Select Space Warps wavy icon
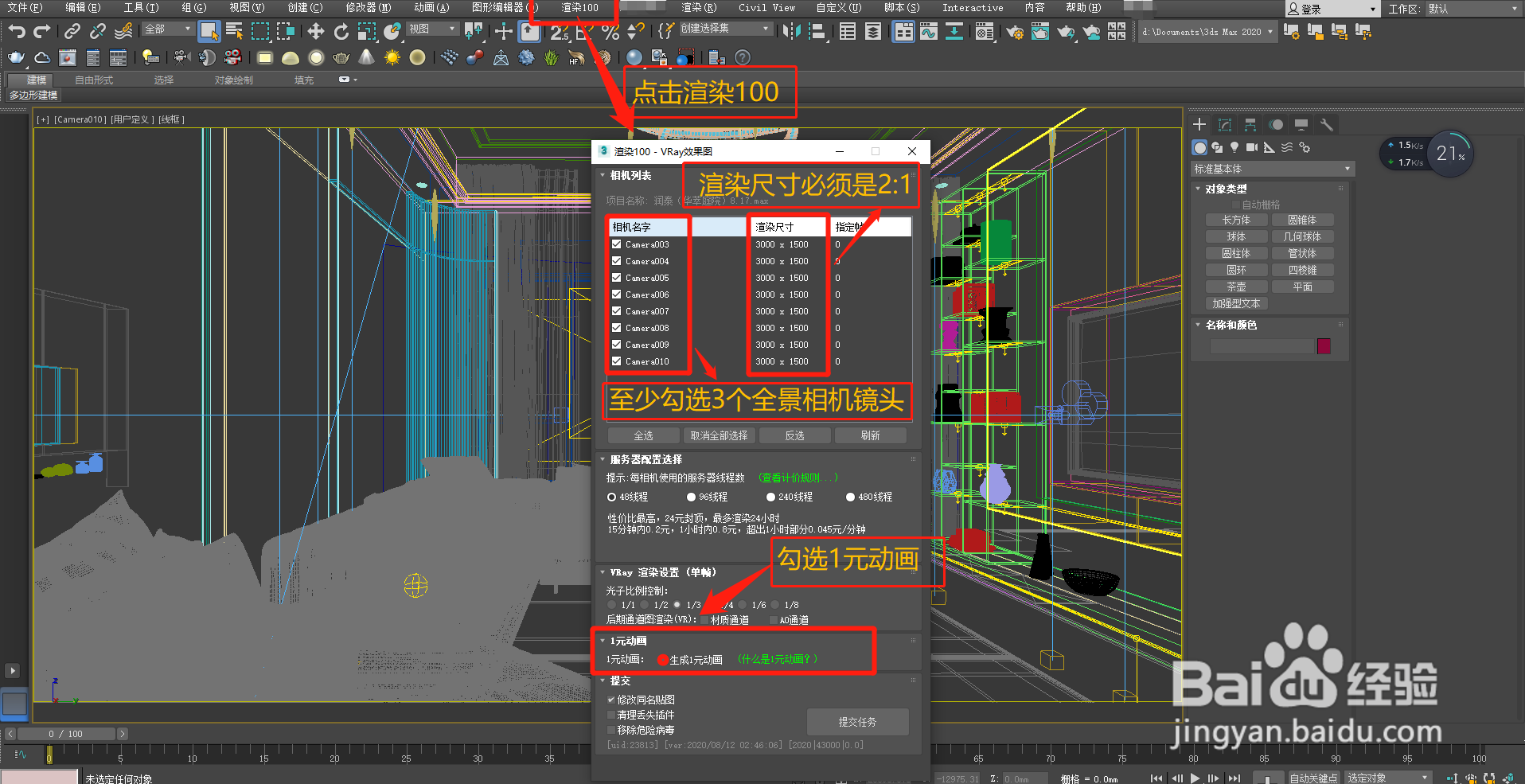Image resolution: width=1525 pixels, height=784 pixels. [x=1287, y=147]
